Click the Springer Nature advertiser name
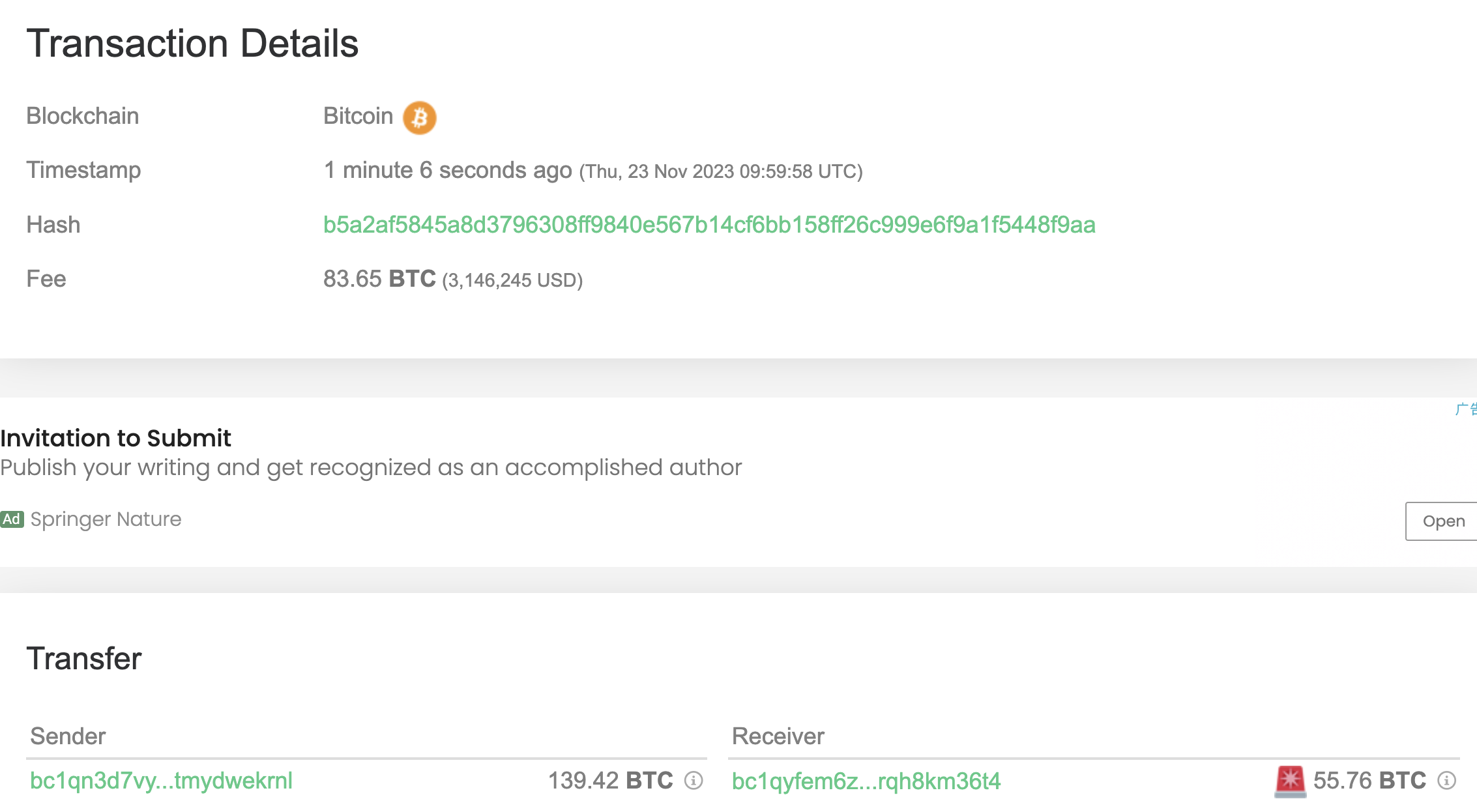The width and height of the screenshot is (1477, 812). click(x=106, y=519)
